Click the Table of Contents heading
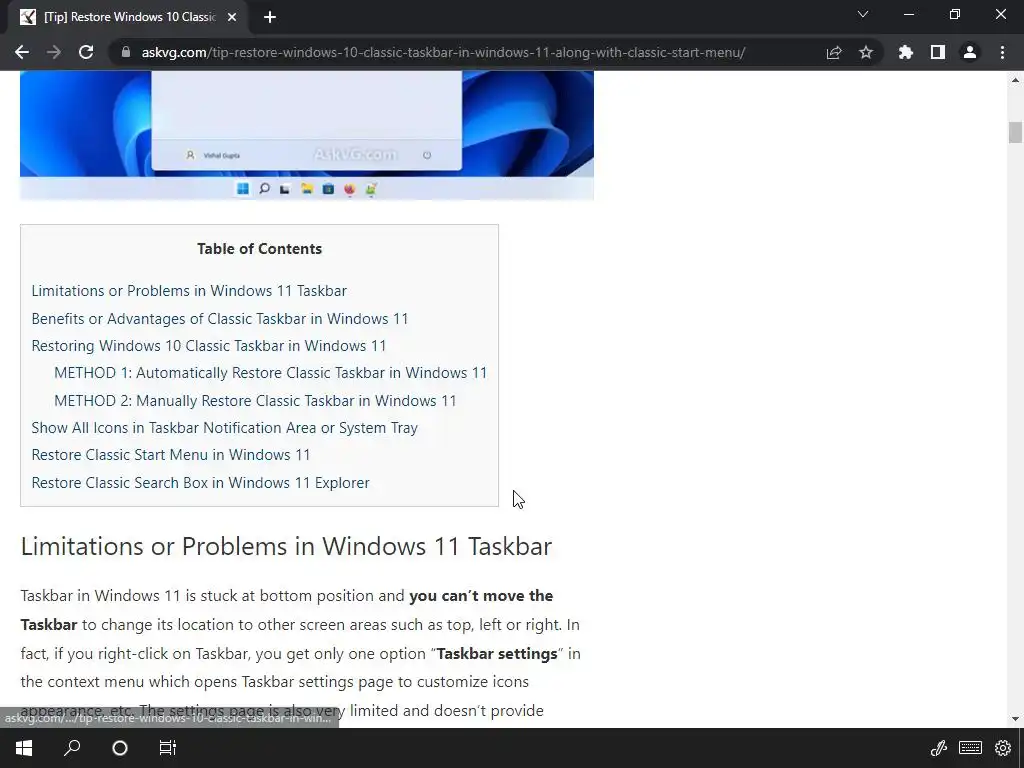The height and width of the screenshot is (768, 1024). (259, 249)
